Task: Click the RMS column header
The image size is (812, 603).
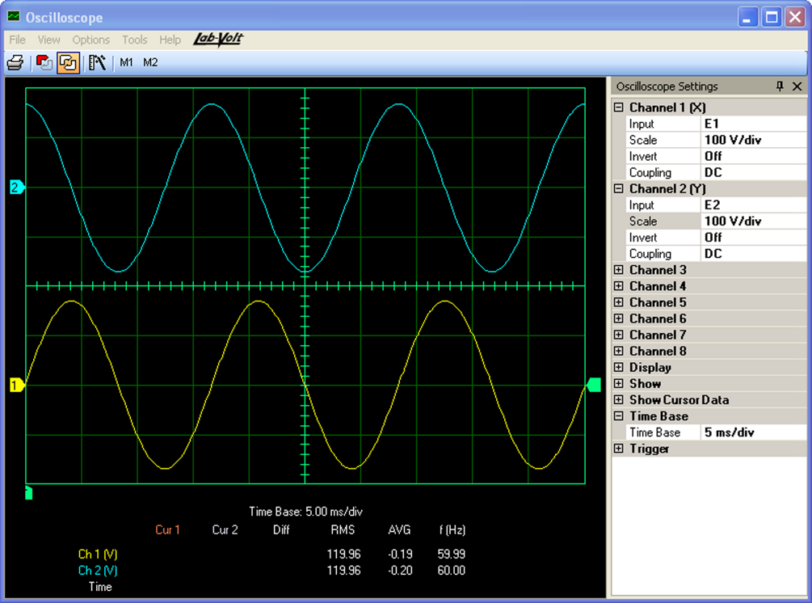Action: [343, 530]
